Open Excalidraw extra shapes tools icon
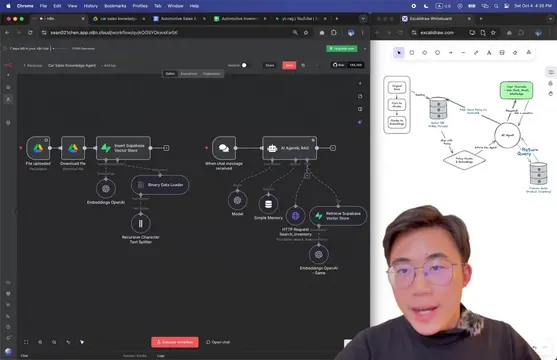This screenshot has height=360, width=557. [x=529, y=52]
